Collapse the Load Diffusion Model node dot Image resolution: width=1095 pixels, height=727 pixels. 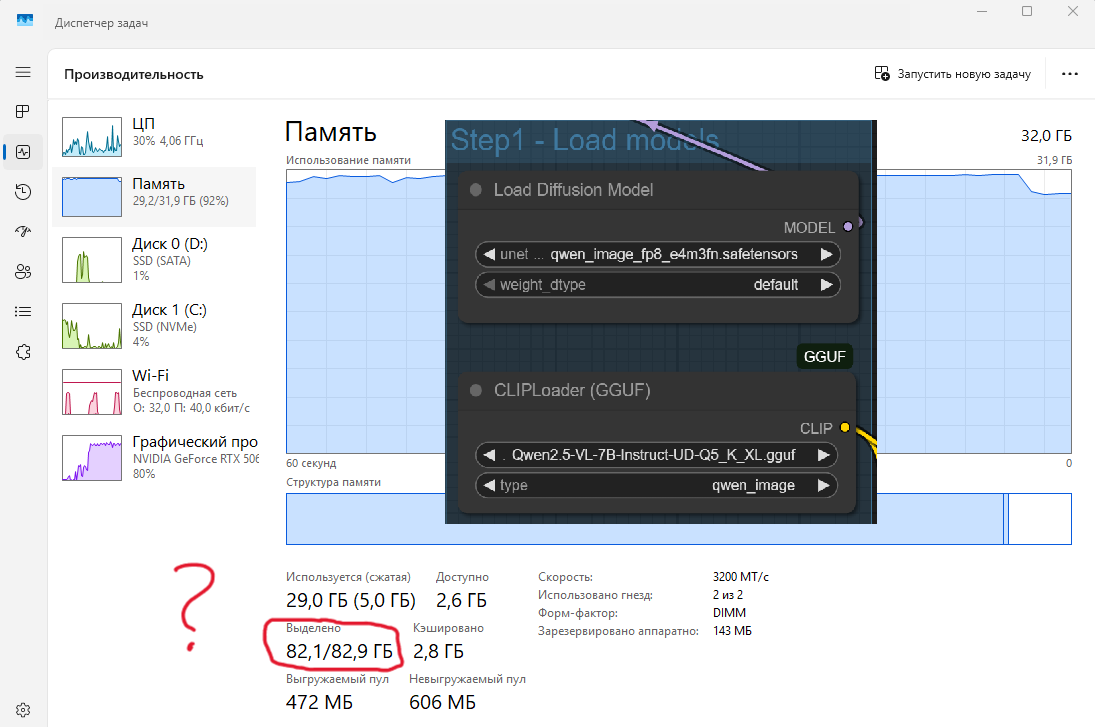[476, 190]
